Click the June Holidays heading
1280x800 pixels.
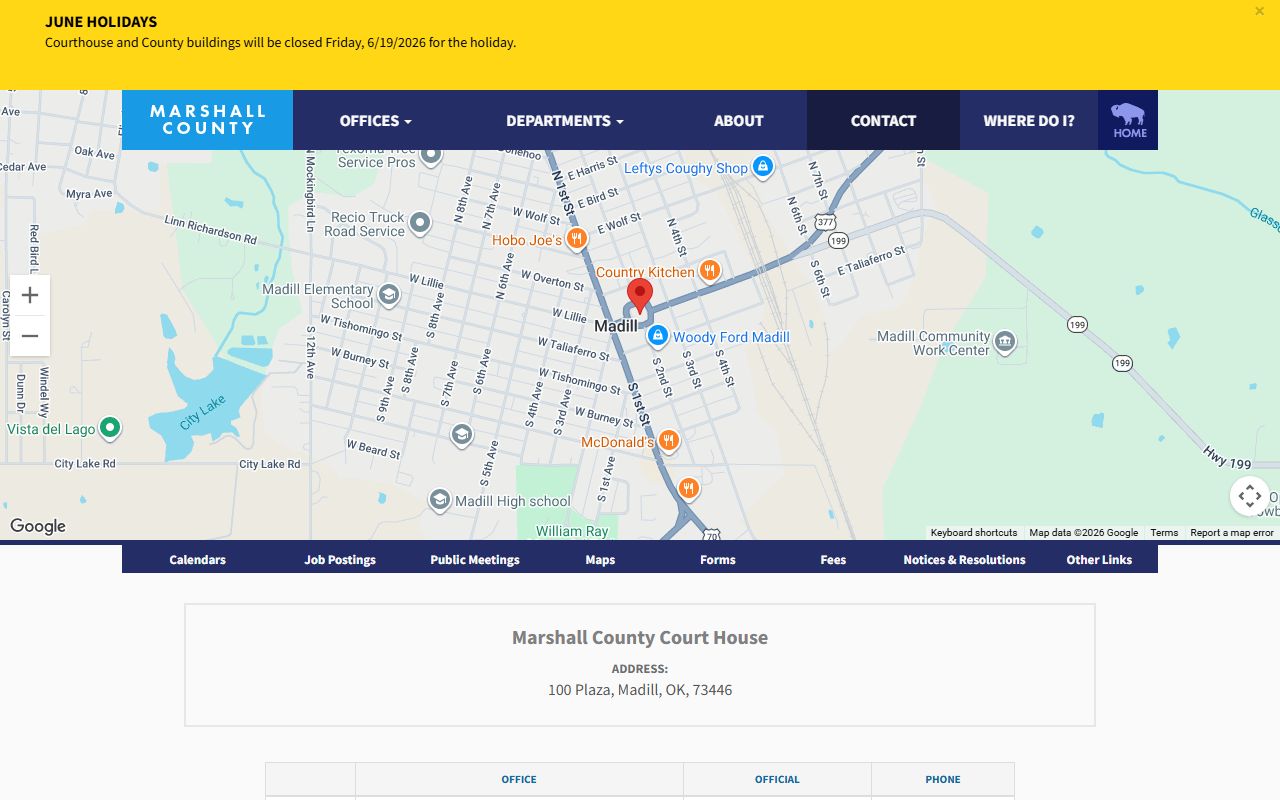[101, 22]
